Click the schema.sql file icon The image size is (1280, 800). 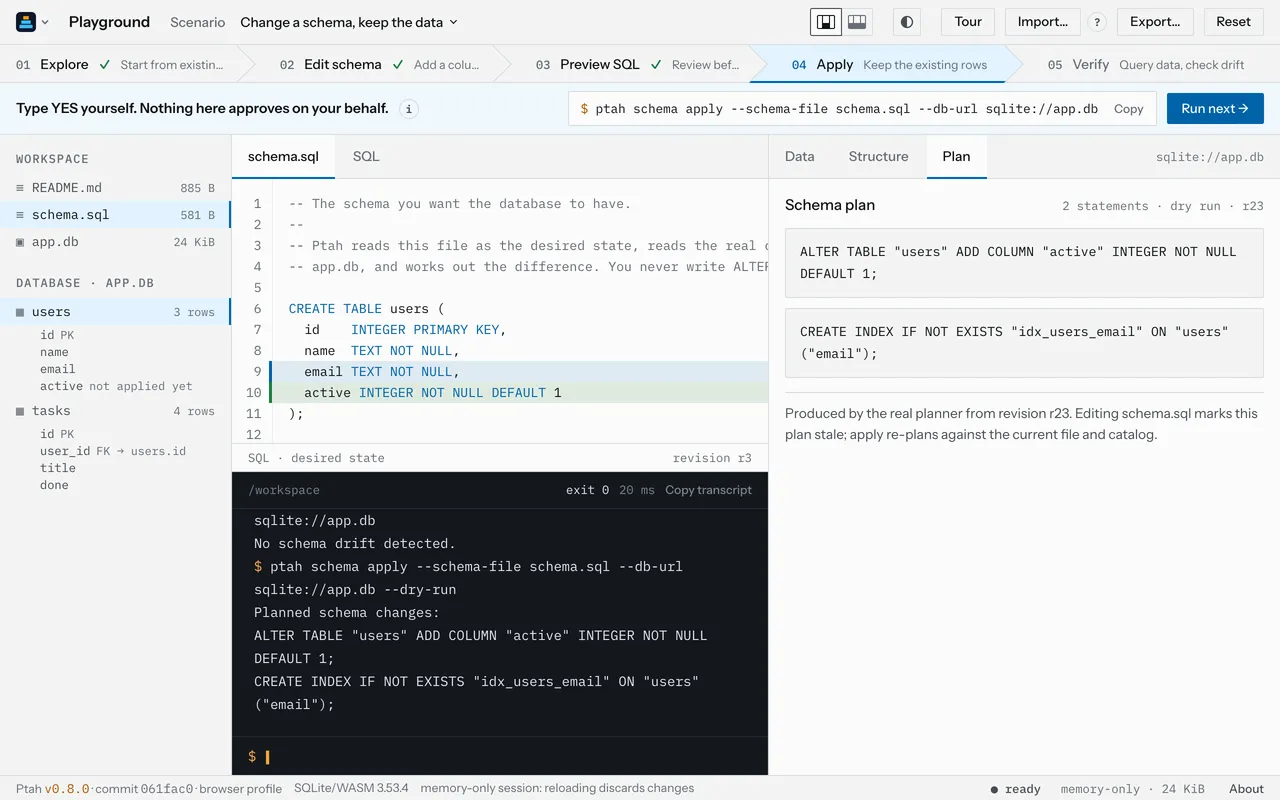[x=20, y=215]
